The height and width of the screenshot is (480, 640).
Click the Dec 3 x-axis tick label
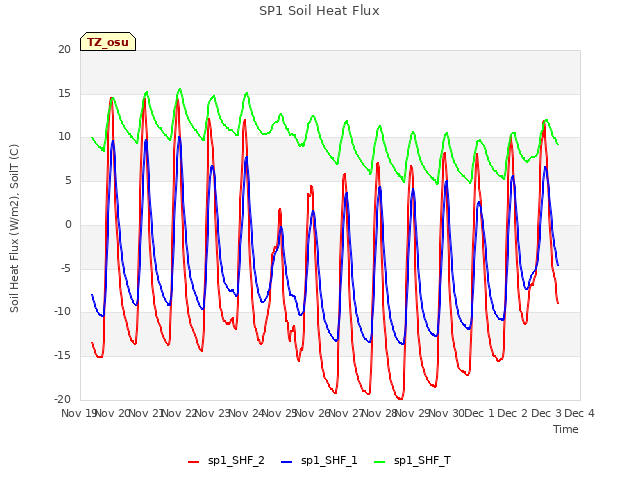point(546,413)
